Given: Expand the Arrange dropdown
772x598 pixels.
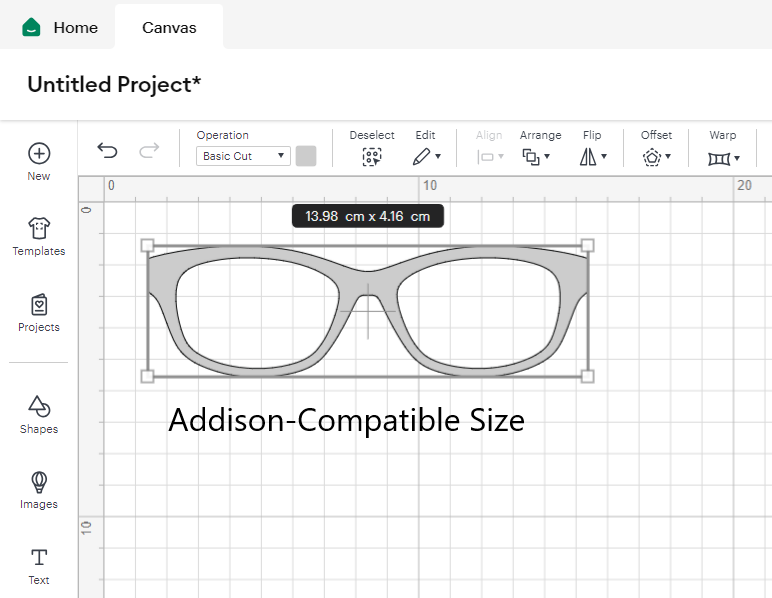Looking at the screenshot, I should tap(537, 157).
